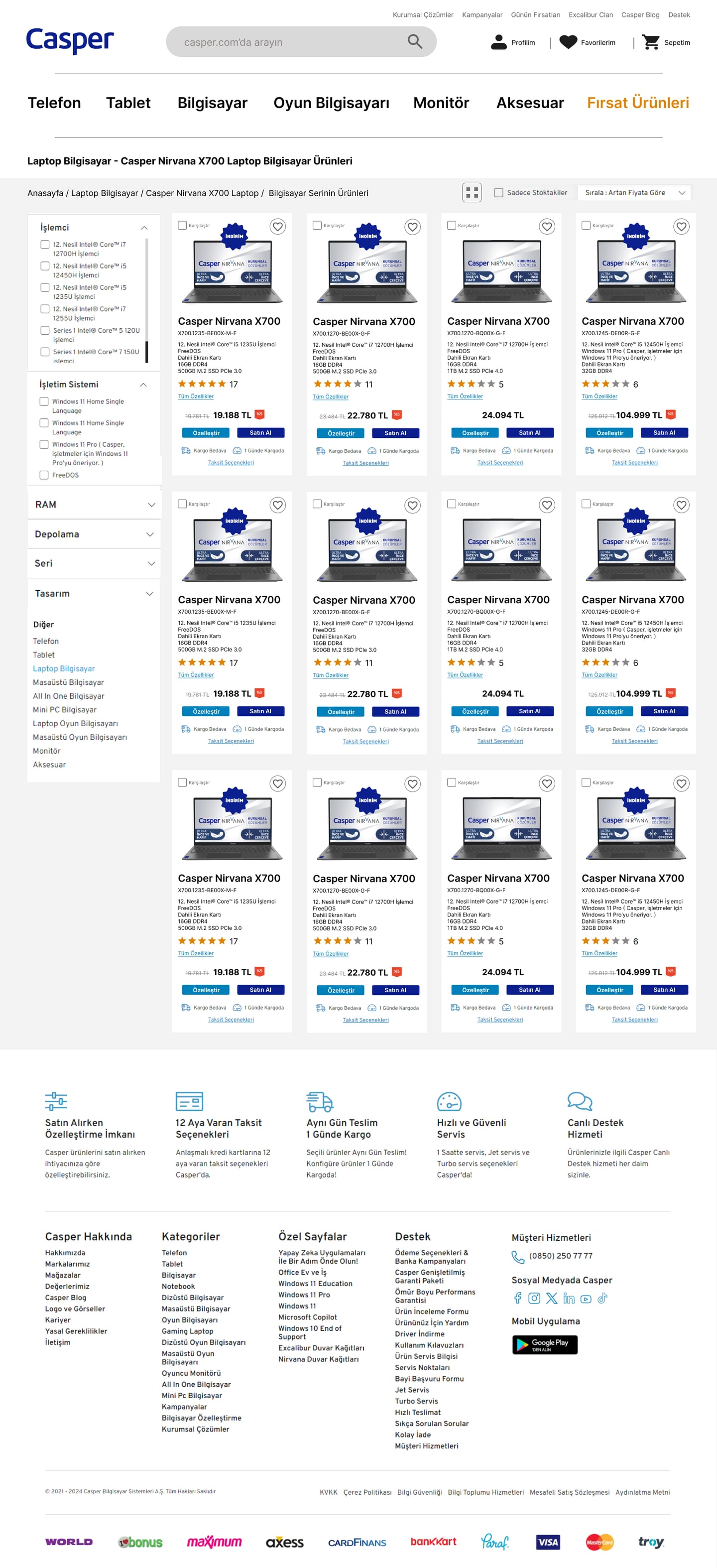Click the Aynı Gün Teslim truck icon
The width and height of the screenshot is (717, 1568).
320,1101
